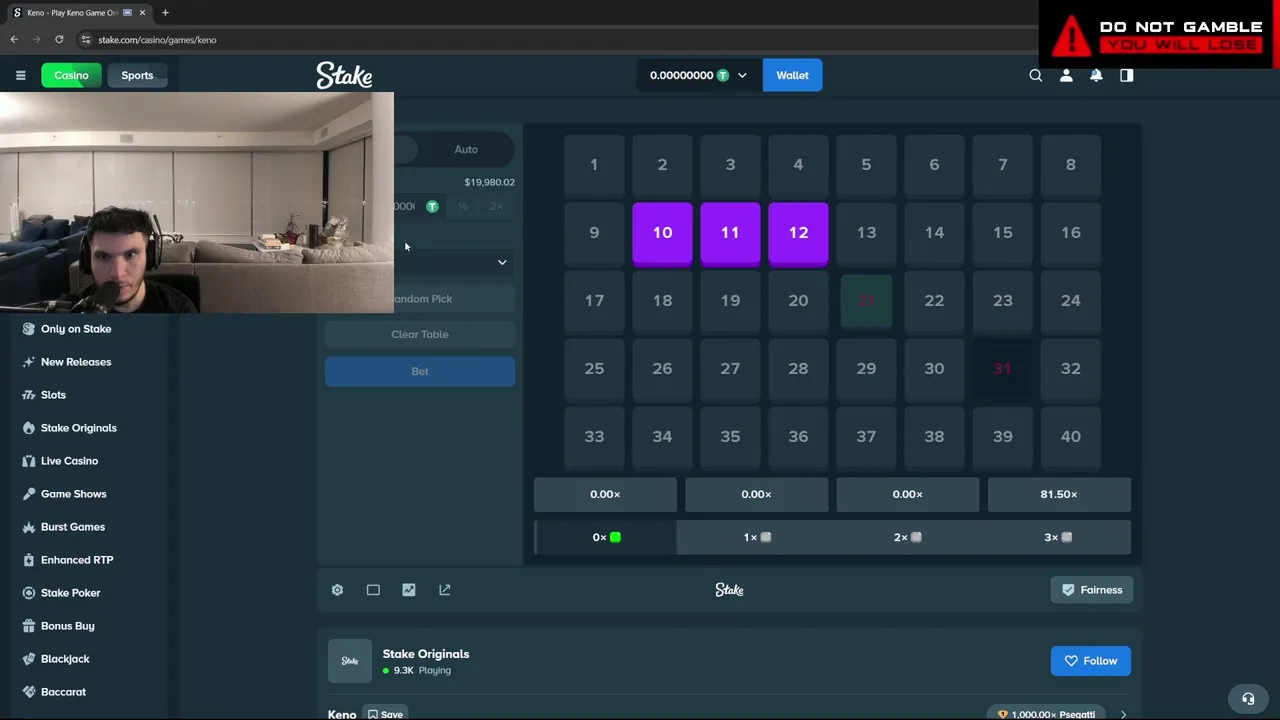Deselect Keno tile 10
Viewport: 1280px width, 720px height.
coord(662,233)
